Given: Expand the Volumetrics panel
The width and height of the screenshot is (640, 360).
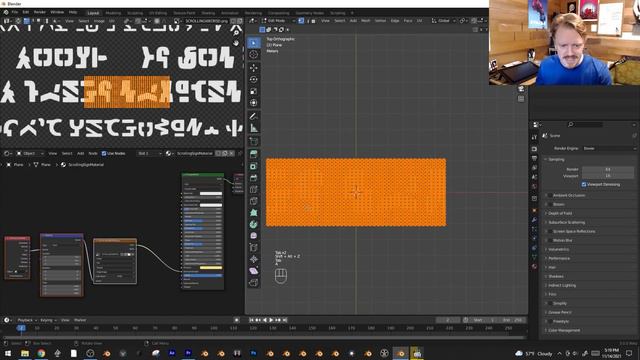Looking at the screenshot, I should click(558, 249).
